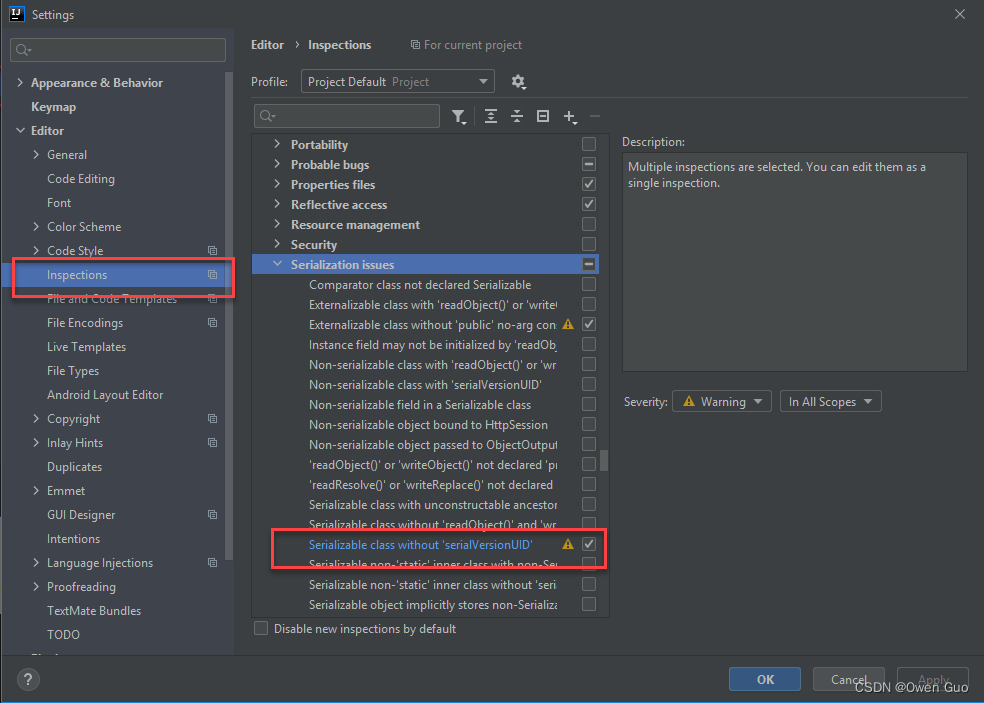Select TODO settings page

63,635
